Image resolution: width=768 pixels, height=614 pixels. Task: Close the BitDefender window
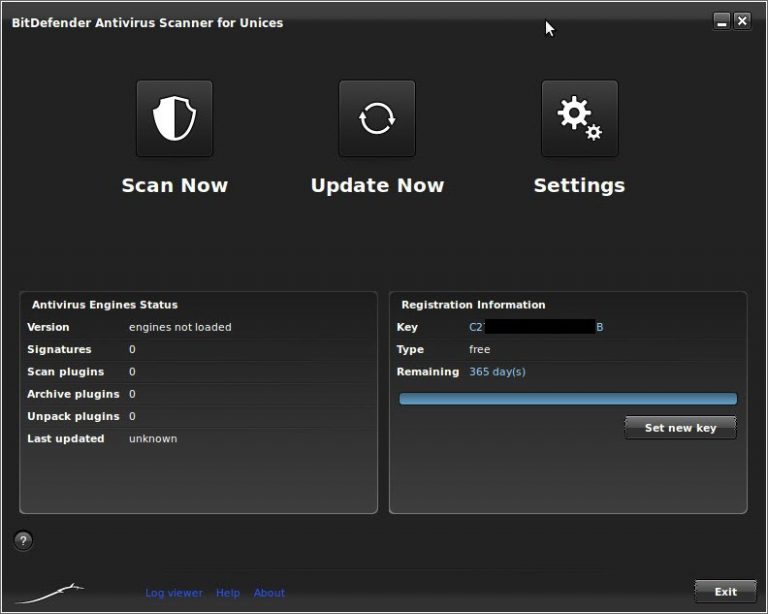[742, 21]
